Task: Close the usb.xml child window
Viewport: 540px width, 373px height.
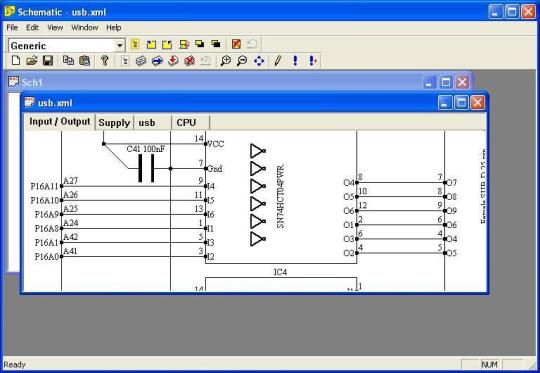Action: coord(478,103)
